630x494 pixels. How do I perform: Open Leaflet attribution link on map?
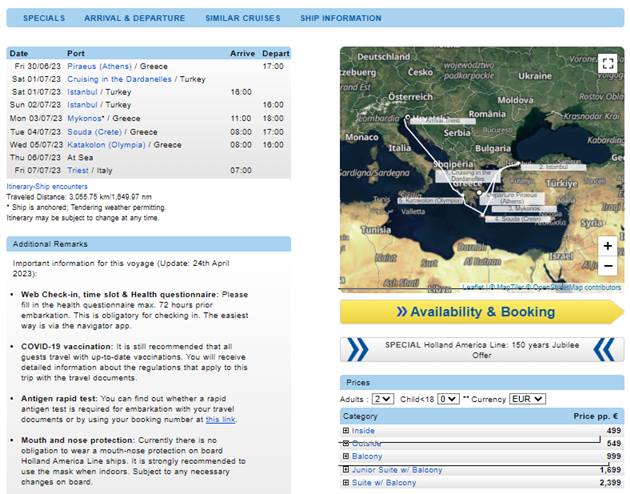point(473,287)
